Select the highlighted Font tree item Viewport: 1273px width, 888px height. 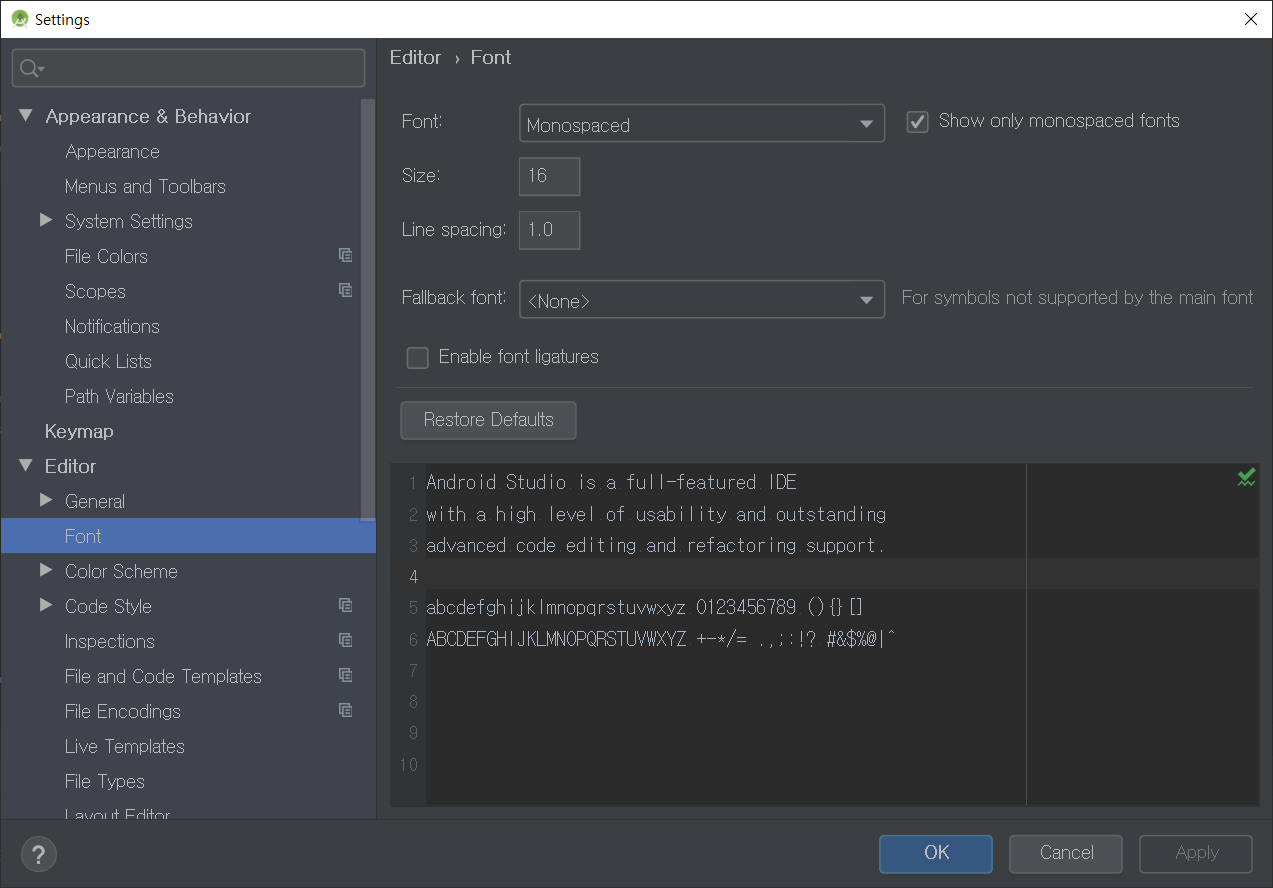[188, 536]
